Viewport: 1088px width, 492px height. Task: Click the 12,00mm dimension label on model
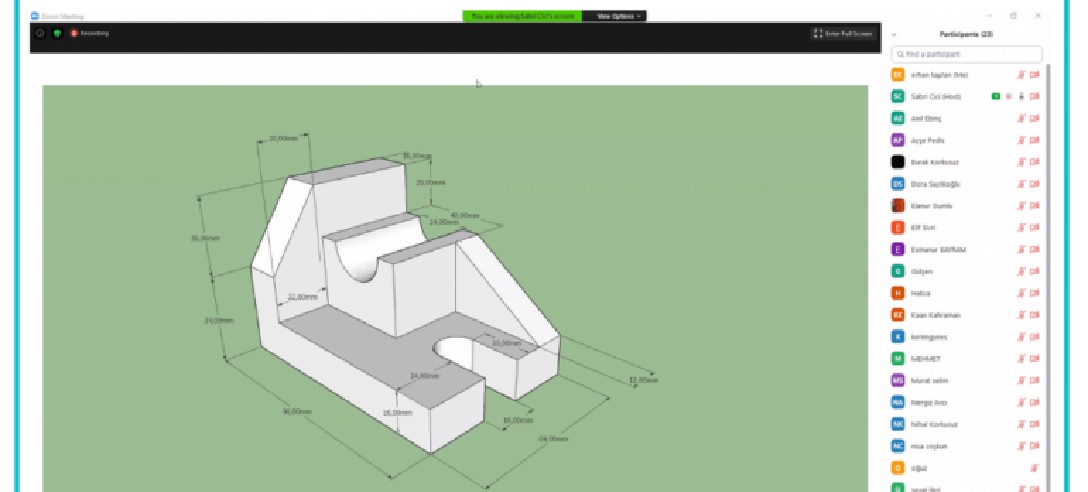643,380
